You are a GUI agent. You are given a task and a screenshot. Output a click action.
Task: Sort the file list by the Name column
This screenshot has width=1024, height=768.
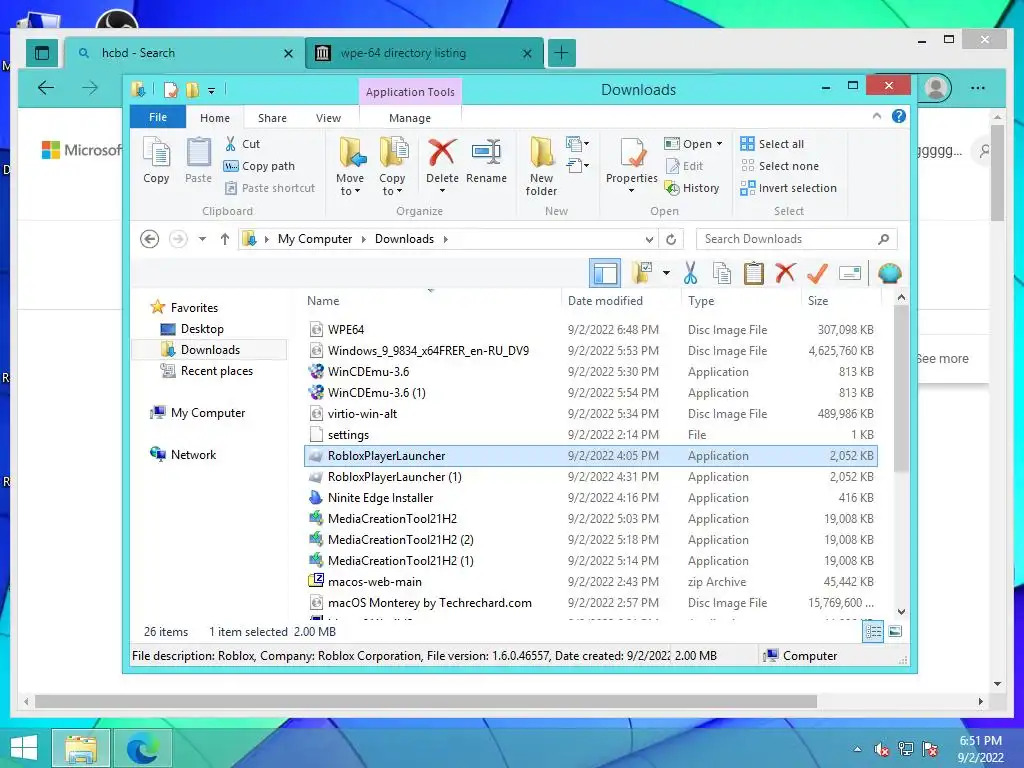click(323, 300)
